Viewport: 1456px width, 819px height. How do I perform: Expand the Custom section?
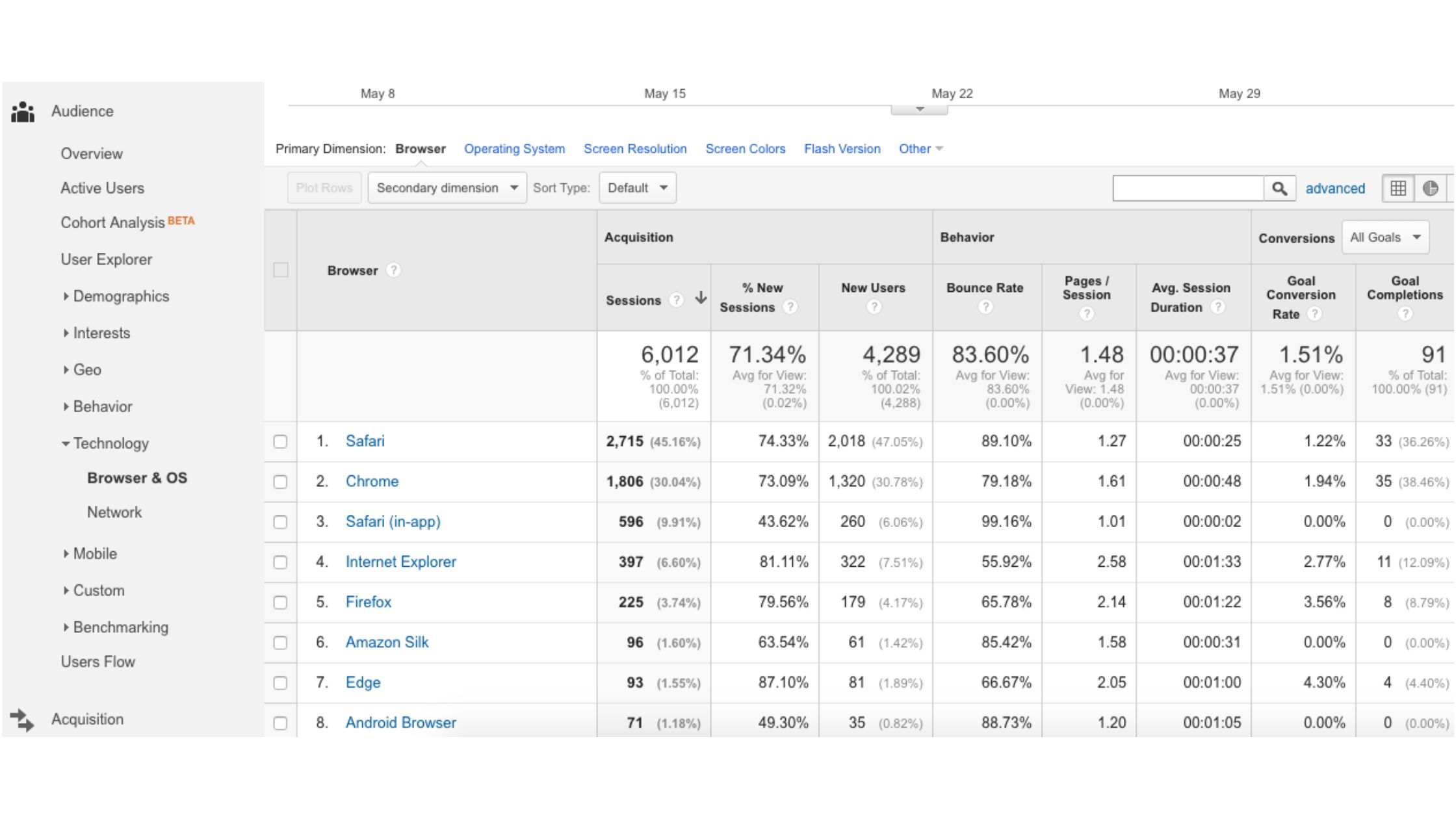[94, 591]
